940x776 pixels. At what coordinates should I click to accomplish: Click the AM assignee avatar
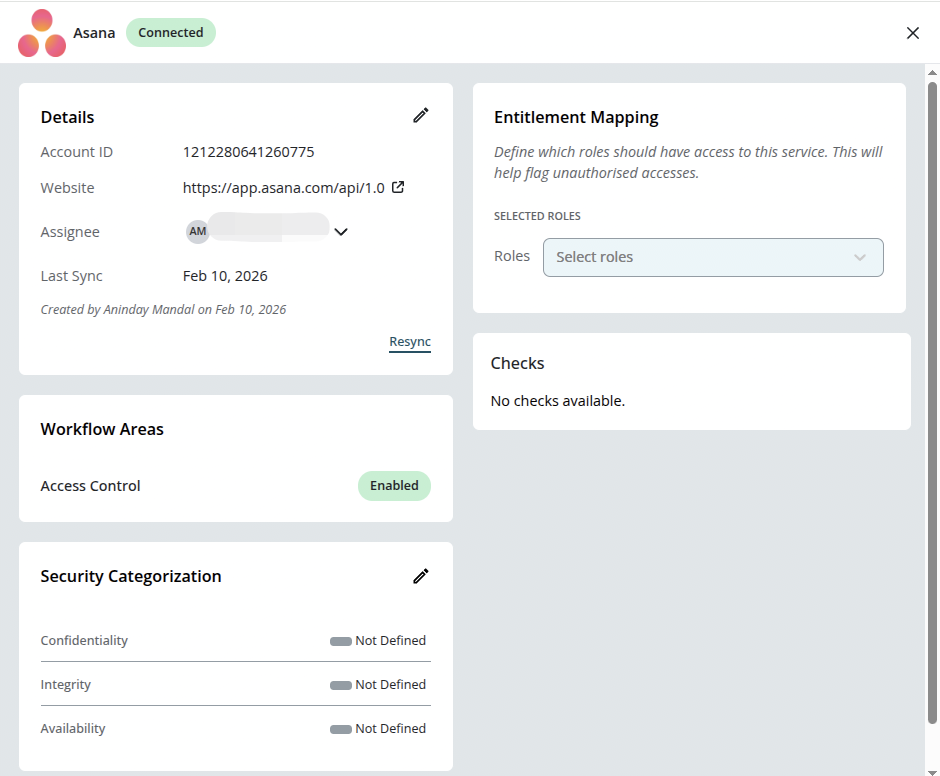pos(197,231)
